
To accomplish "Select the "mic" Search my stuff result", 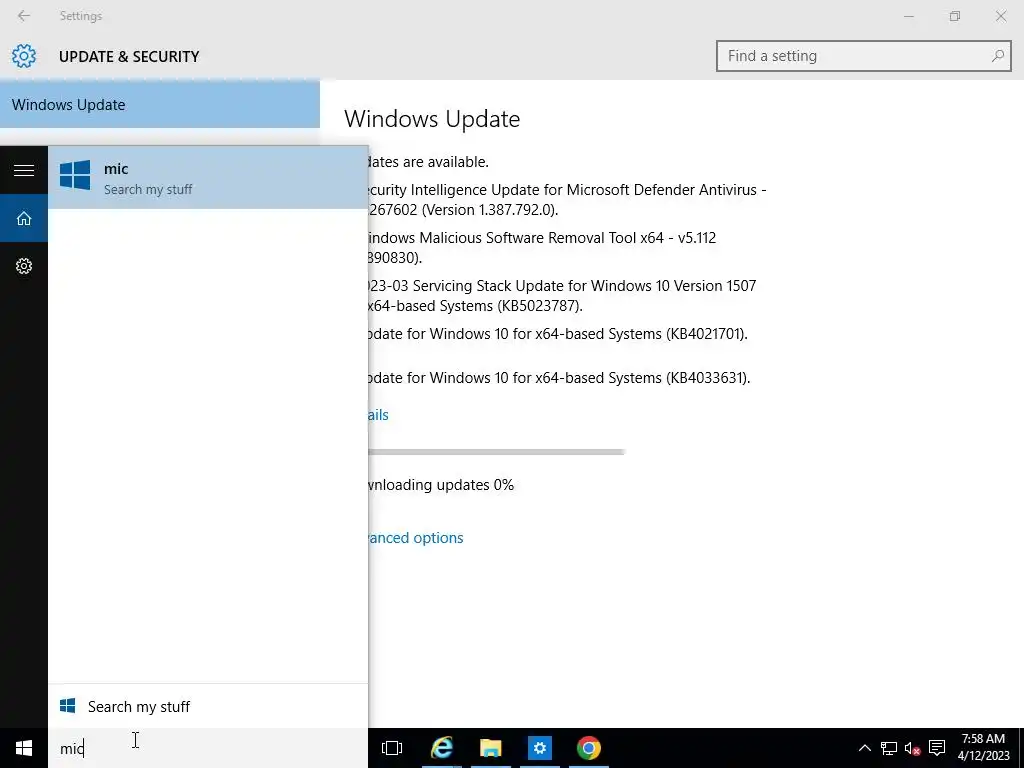I will pos(208,178).
